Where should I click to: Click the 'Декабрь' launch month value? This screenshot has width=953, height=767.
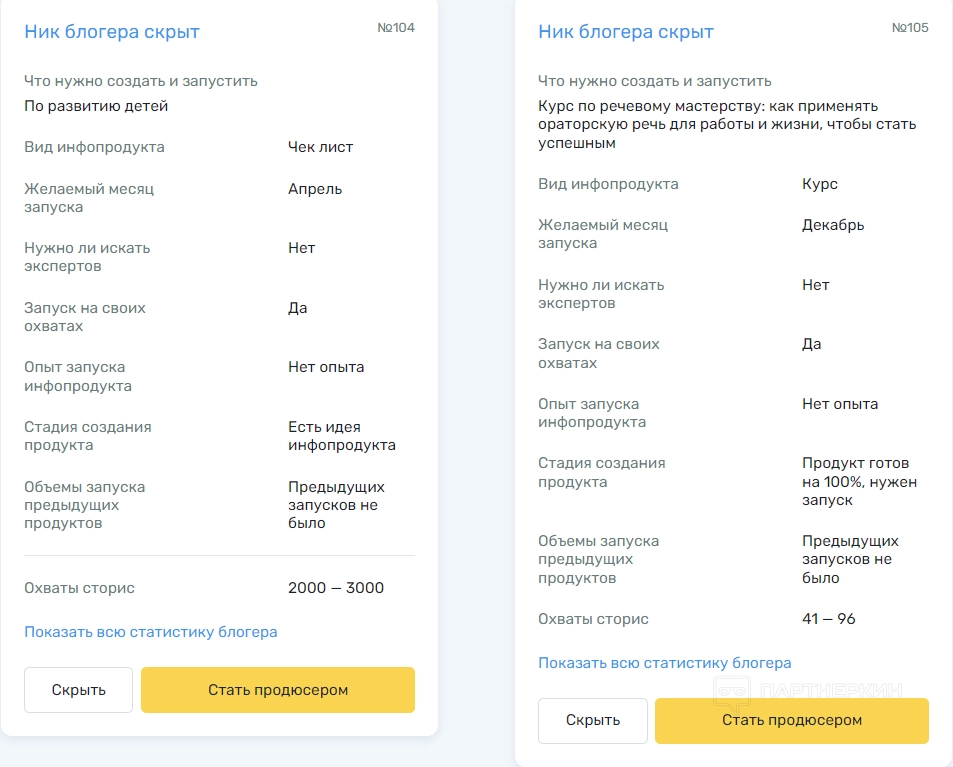[x=833, y=225]
